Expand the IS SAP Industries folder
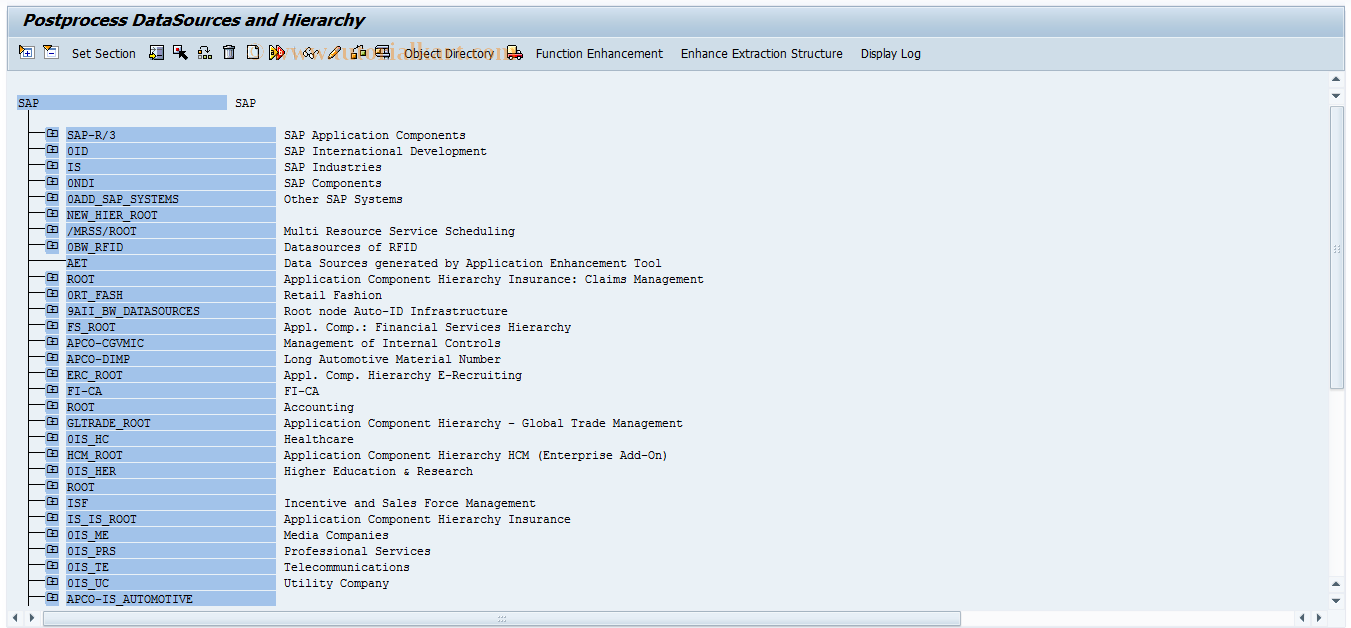 click(x=52, y=167)
